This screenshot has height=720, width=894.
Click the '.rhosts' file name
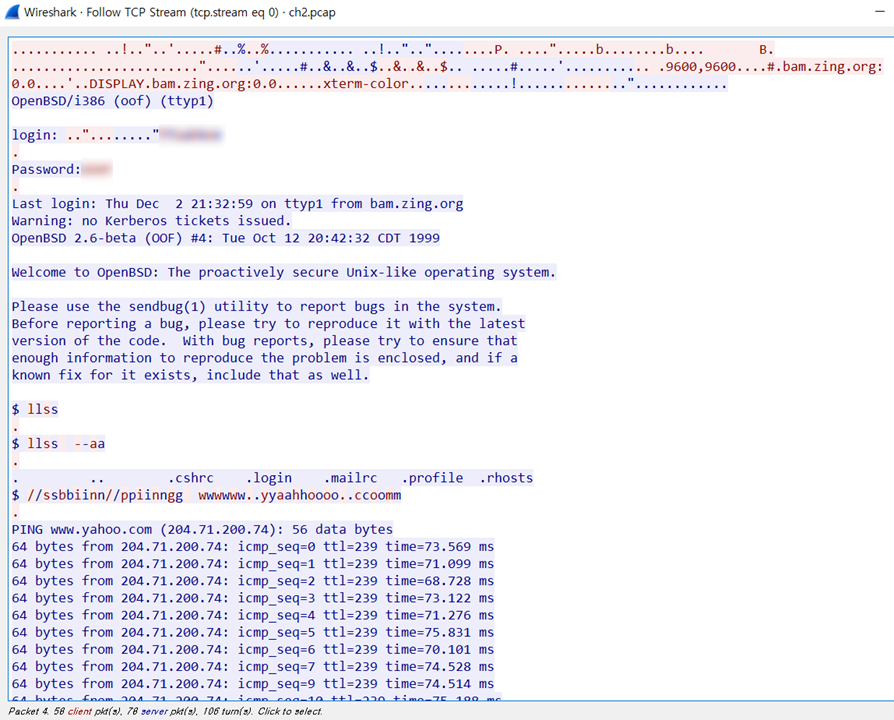(506, 478)
